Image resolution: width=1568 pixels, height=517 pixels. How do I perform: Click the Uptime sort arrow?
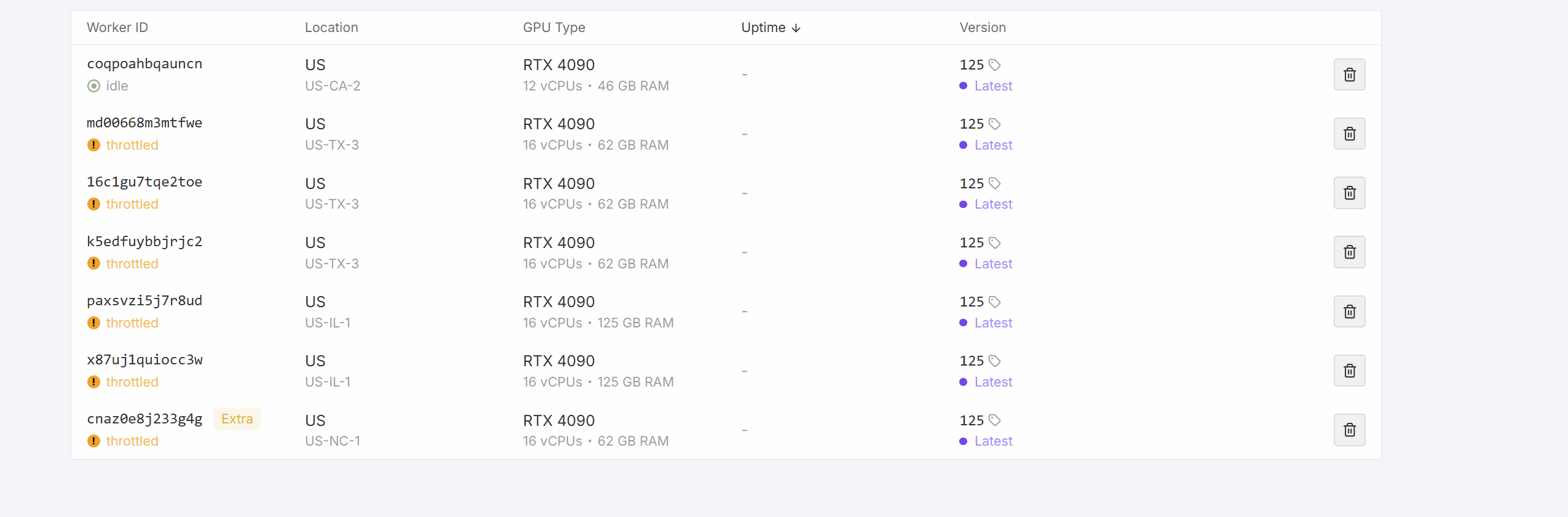point(796,28)
